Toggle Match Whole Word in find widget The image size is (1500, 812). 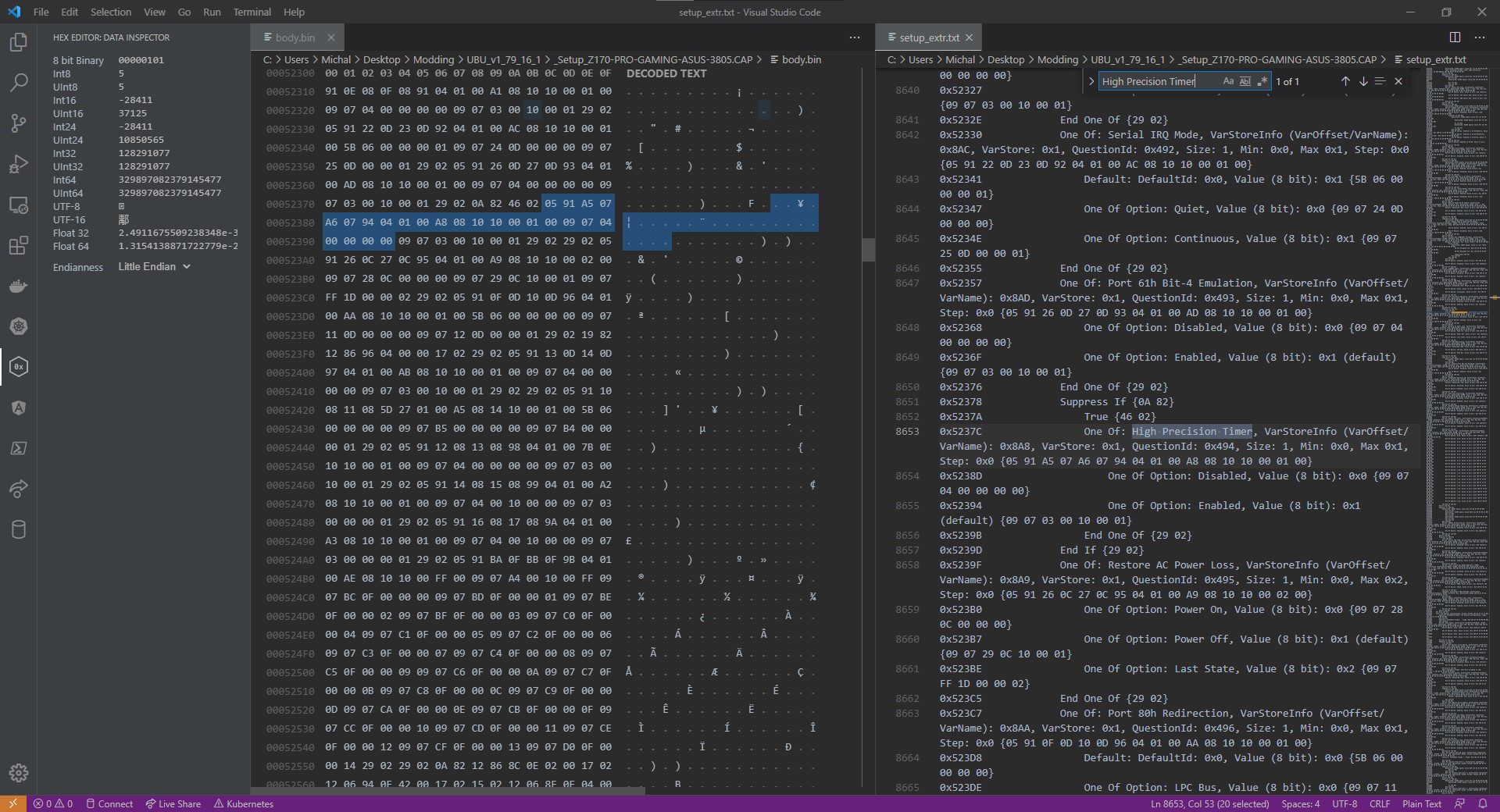pyautogui.click(x=1245, y=81)
